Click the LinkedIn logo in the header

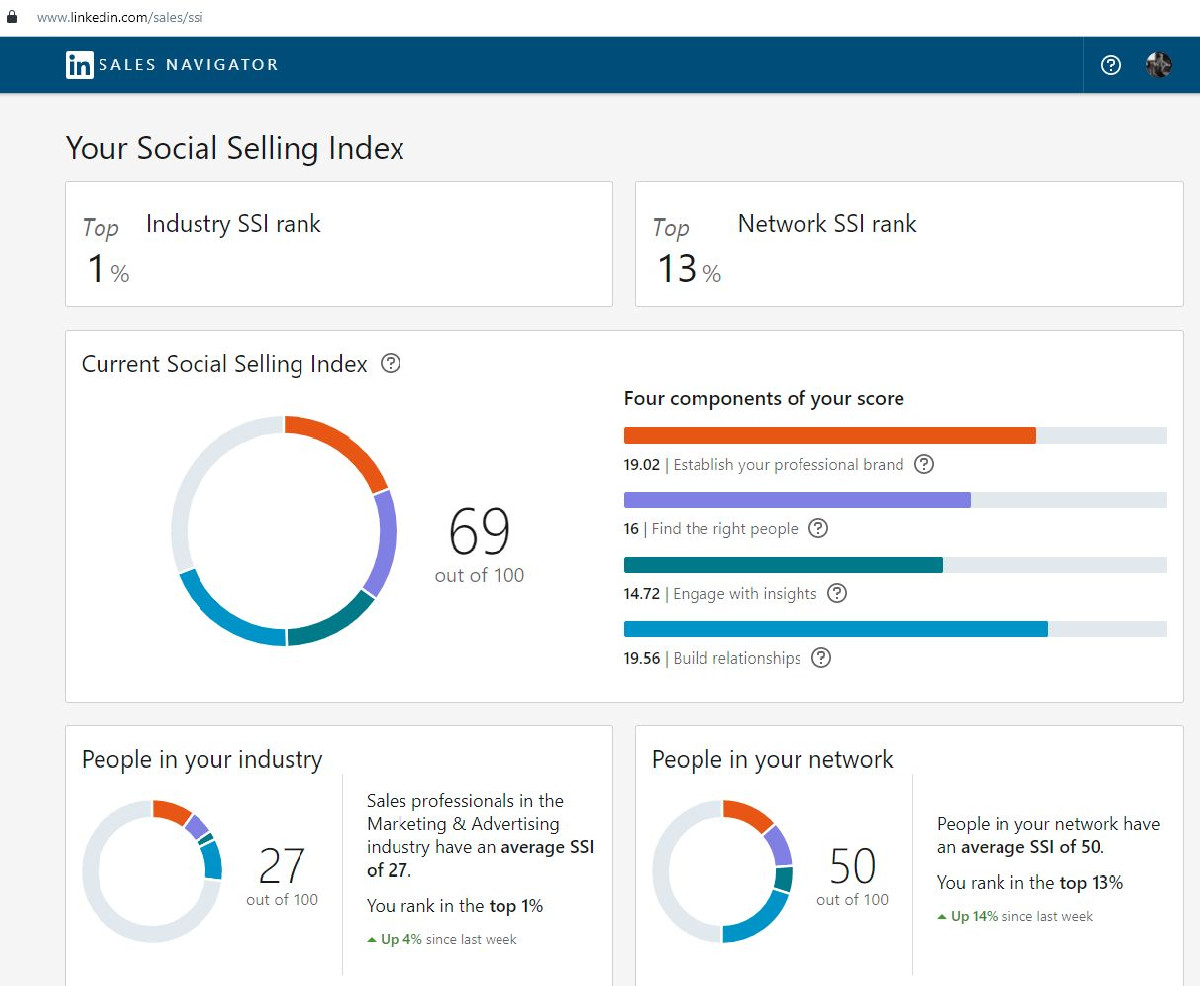coord(80,65)
